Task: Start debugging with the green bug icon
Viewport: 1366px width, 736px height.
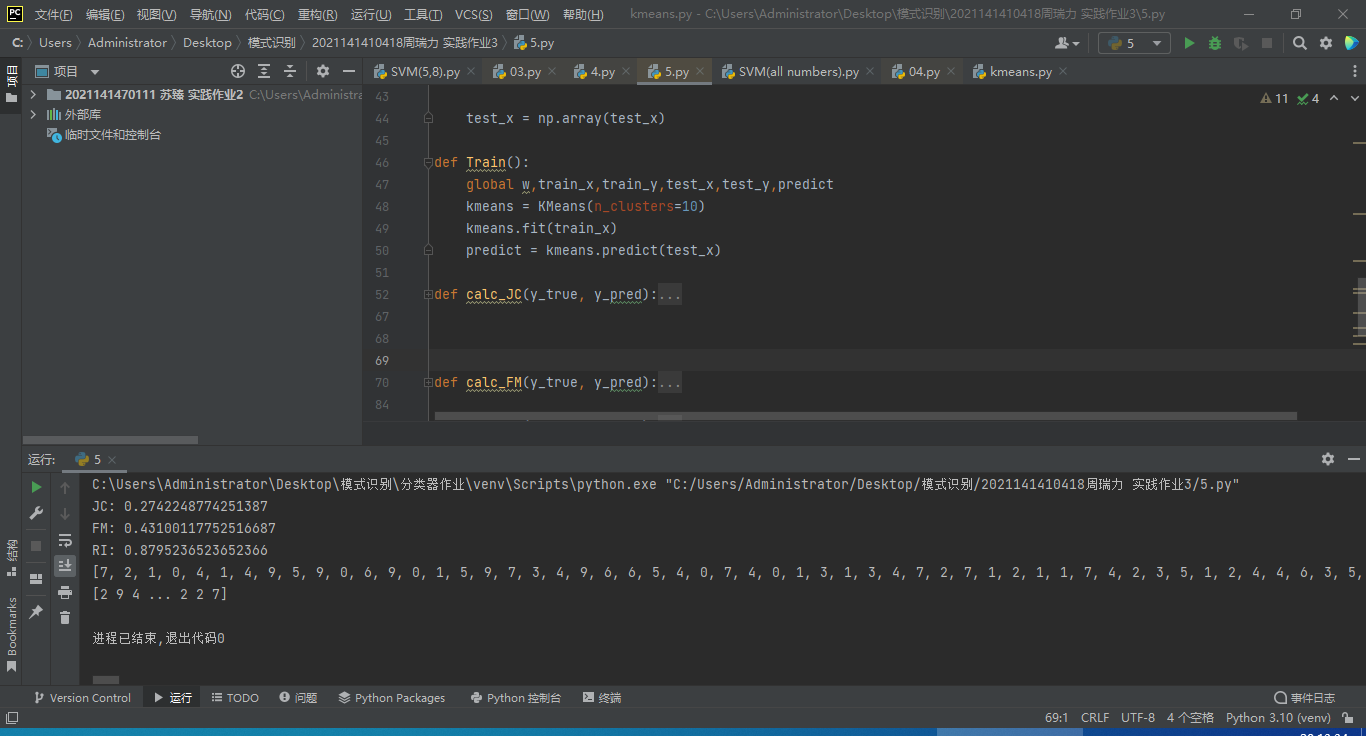Action: [x=1215, y=43]
